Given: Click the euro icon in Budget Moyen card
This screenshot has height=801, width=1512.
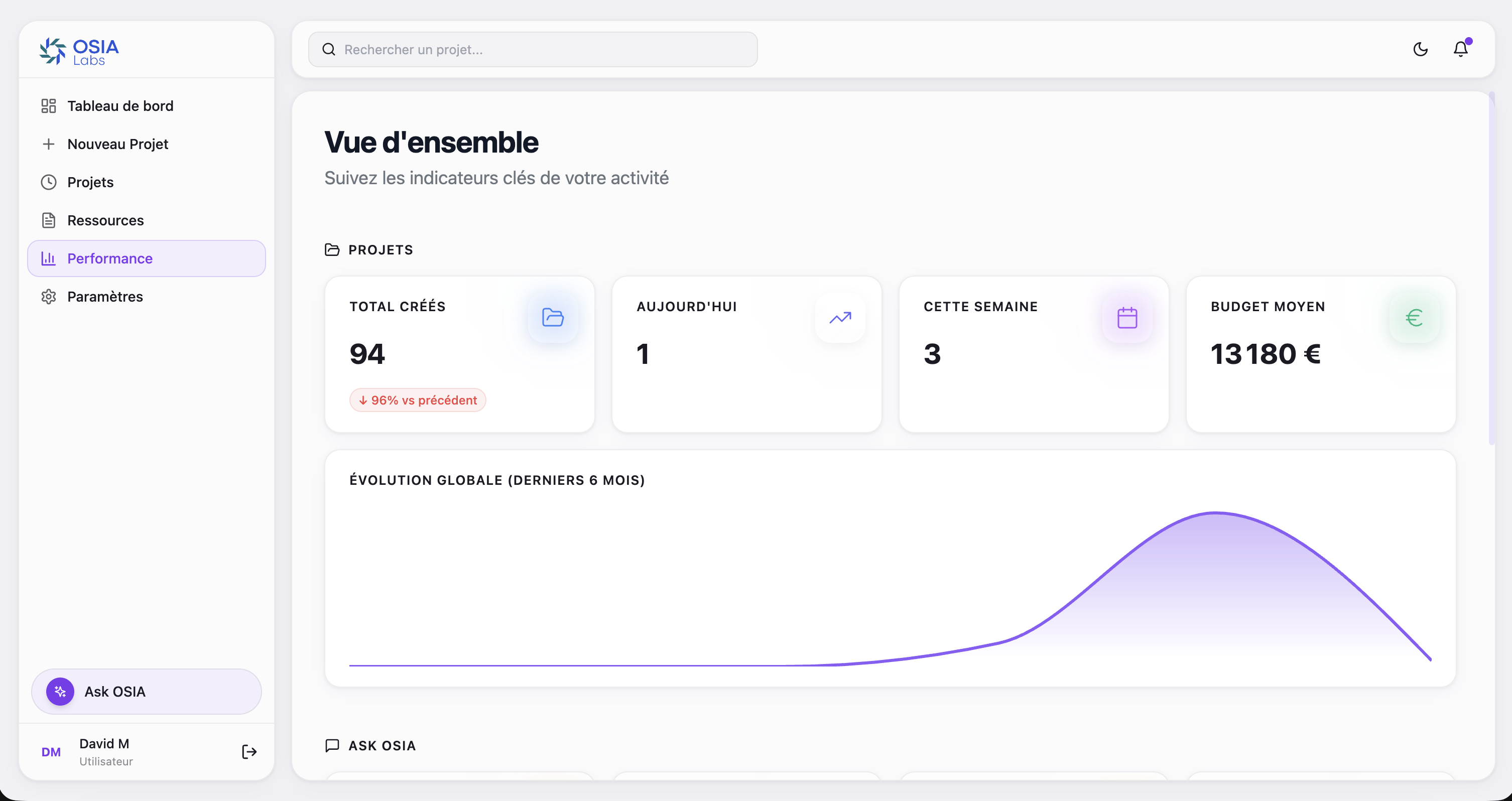Looking at the screenshot, I should click(x=1414, y=318).
